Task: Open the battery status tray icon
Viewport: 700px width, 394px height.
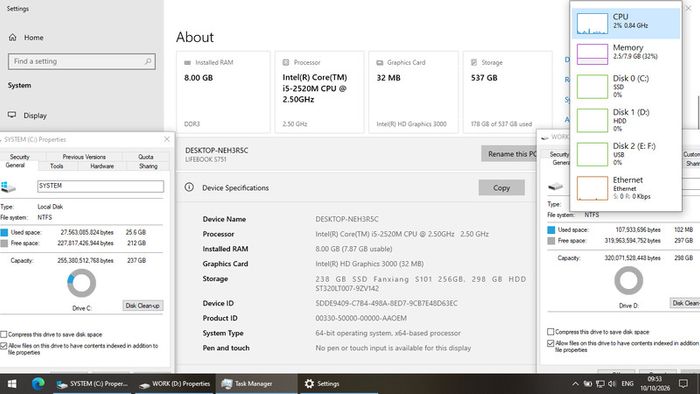Action: [x=588, y=384]
